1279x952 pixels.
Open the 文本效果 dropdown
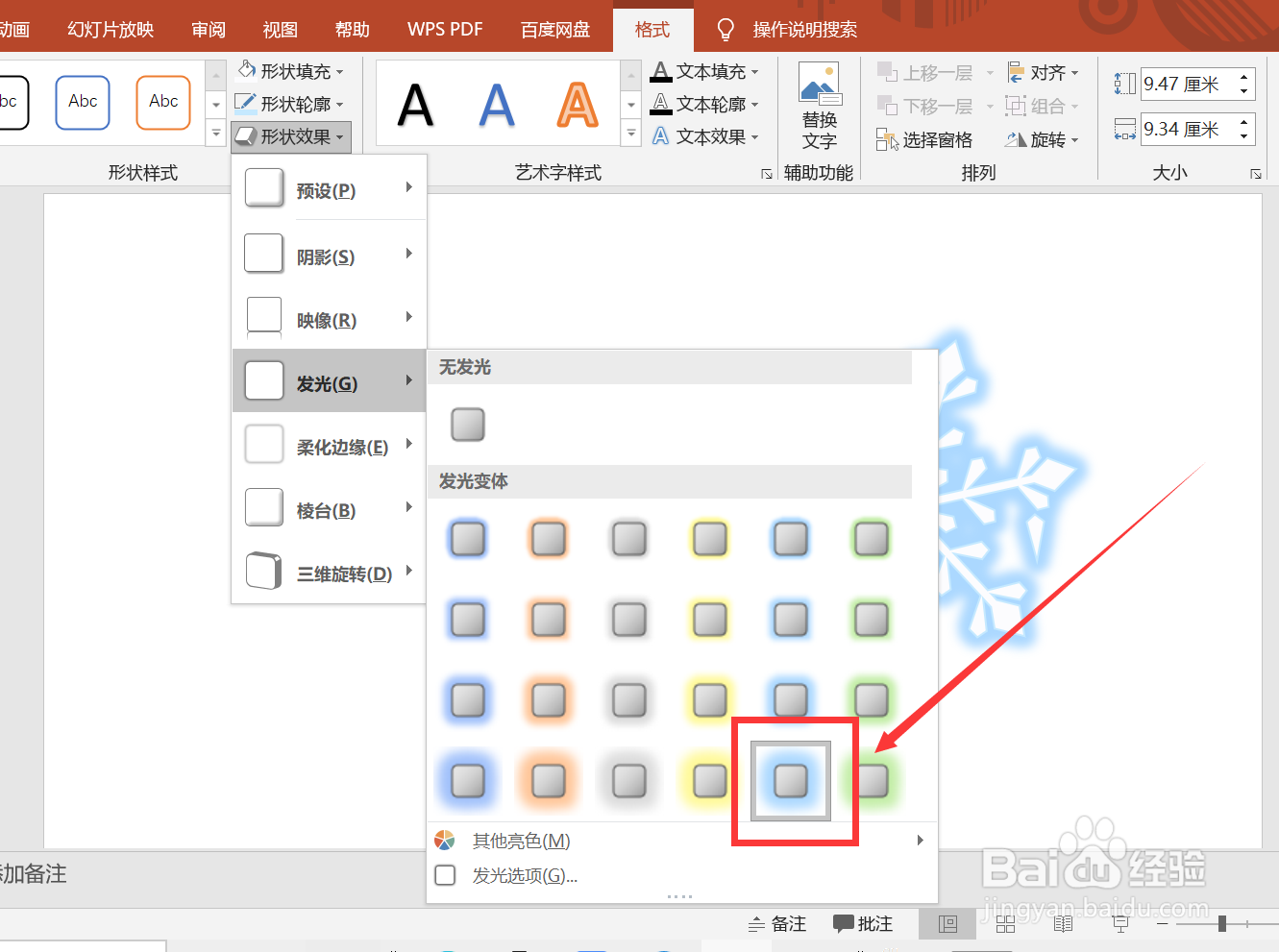pos(706,136)
